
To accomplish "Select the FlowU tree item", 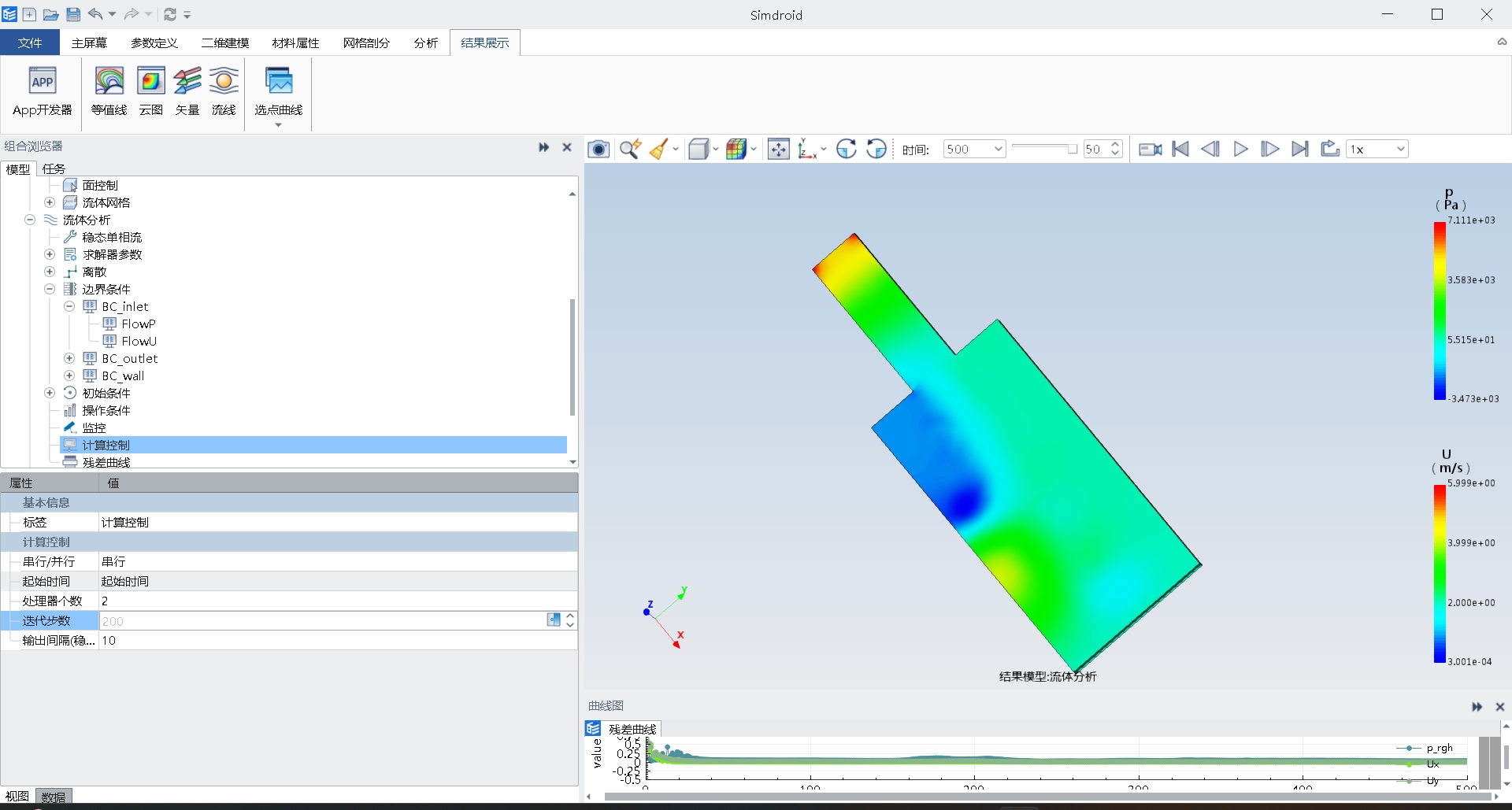I will click(x=139, y=341).
